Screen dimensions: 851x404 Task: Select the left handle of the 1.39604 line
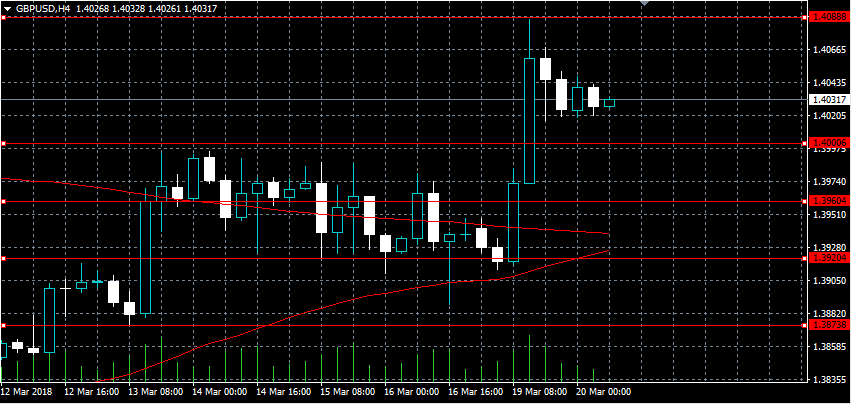[x=3, y=201]
